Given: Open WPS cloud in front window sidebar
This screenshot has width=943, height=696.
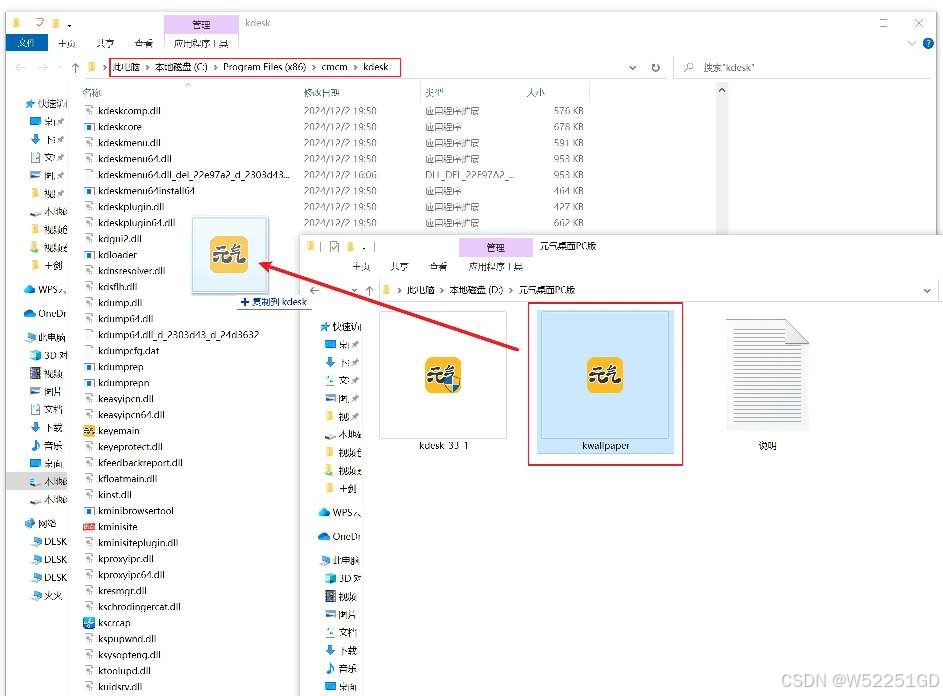Looking at the screenshot, I should [339, 513].
